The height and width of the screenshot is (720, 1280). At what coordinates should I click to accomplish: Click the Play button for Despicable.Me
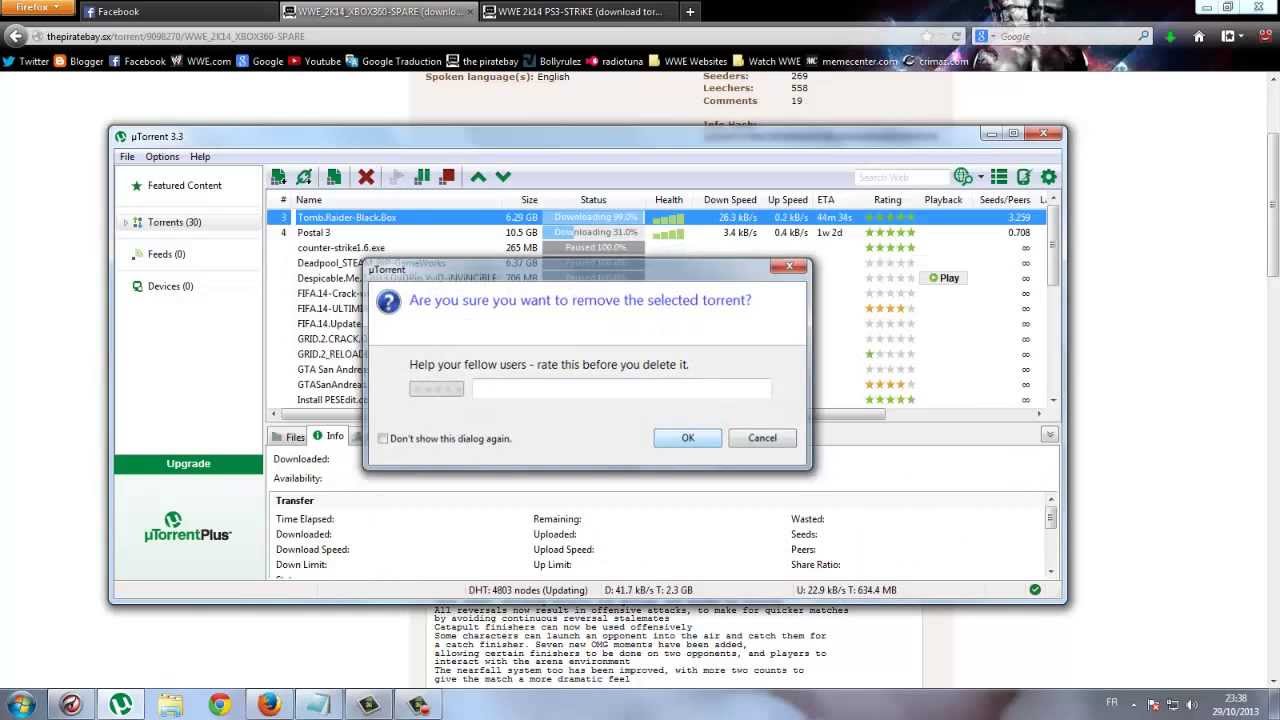943,278
